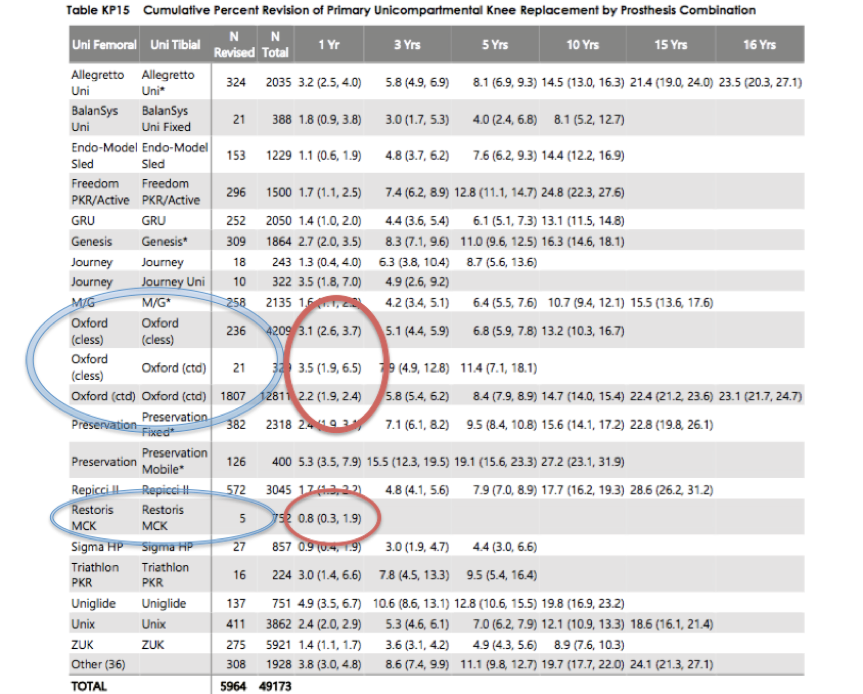Image resolution: width=863 pixels, height=694 pixels.
Task: Select "Endo-Model Sled" in the Uni Femoral column
Action: 104,156
